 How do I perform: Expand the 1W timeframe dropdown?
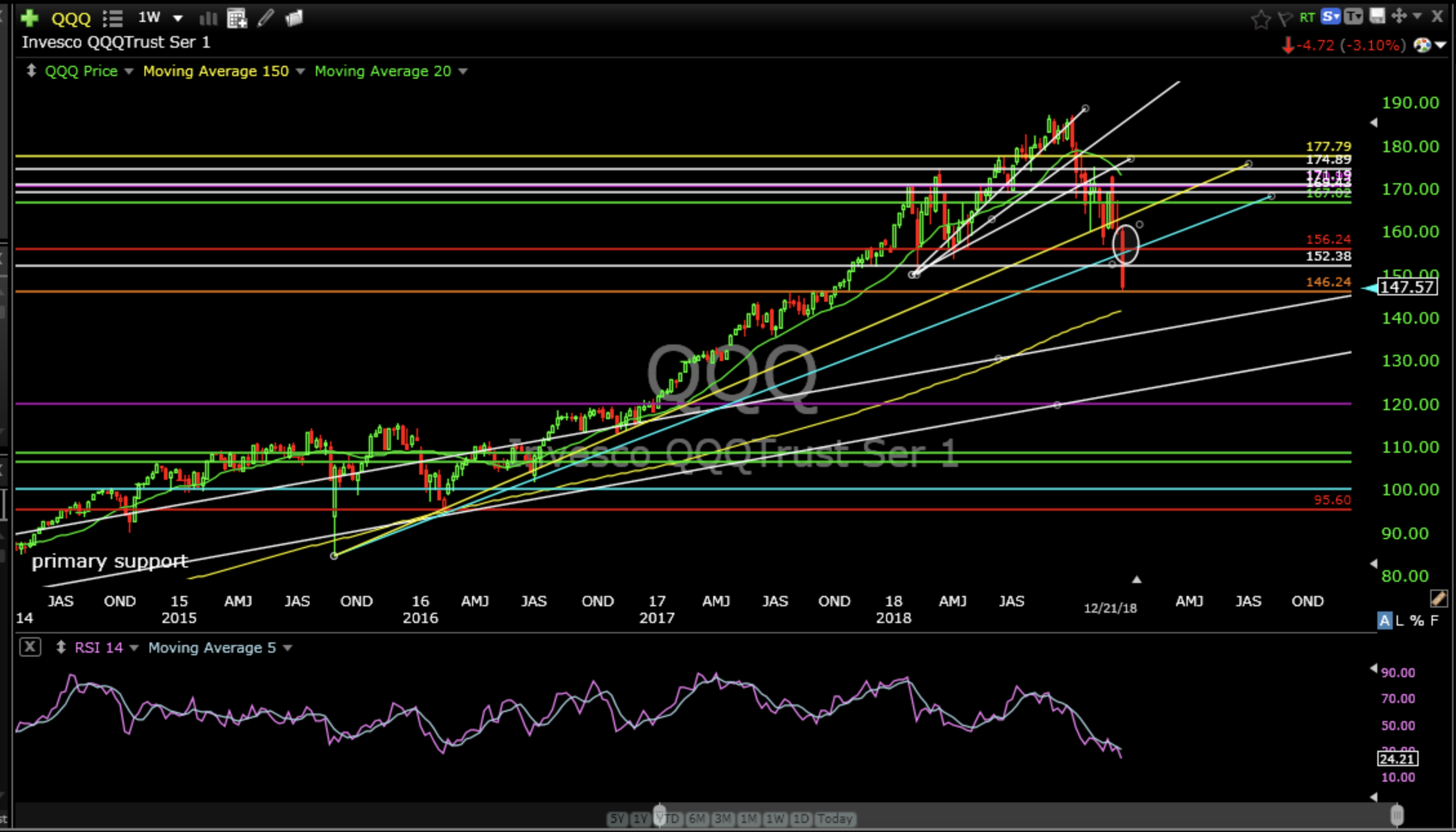(177, 18)
